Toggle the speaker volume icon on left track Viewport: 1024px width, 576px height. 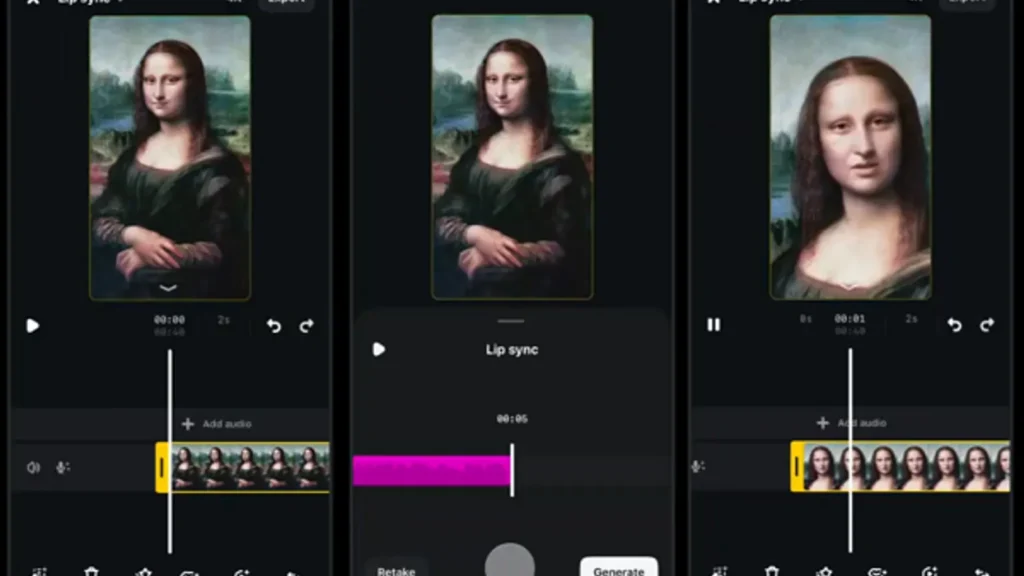point(33,467)
